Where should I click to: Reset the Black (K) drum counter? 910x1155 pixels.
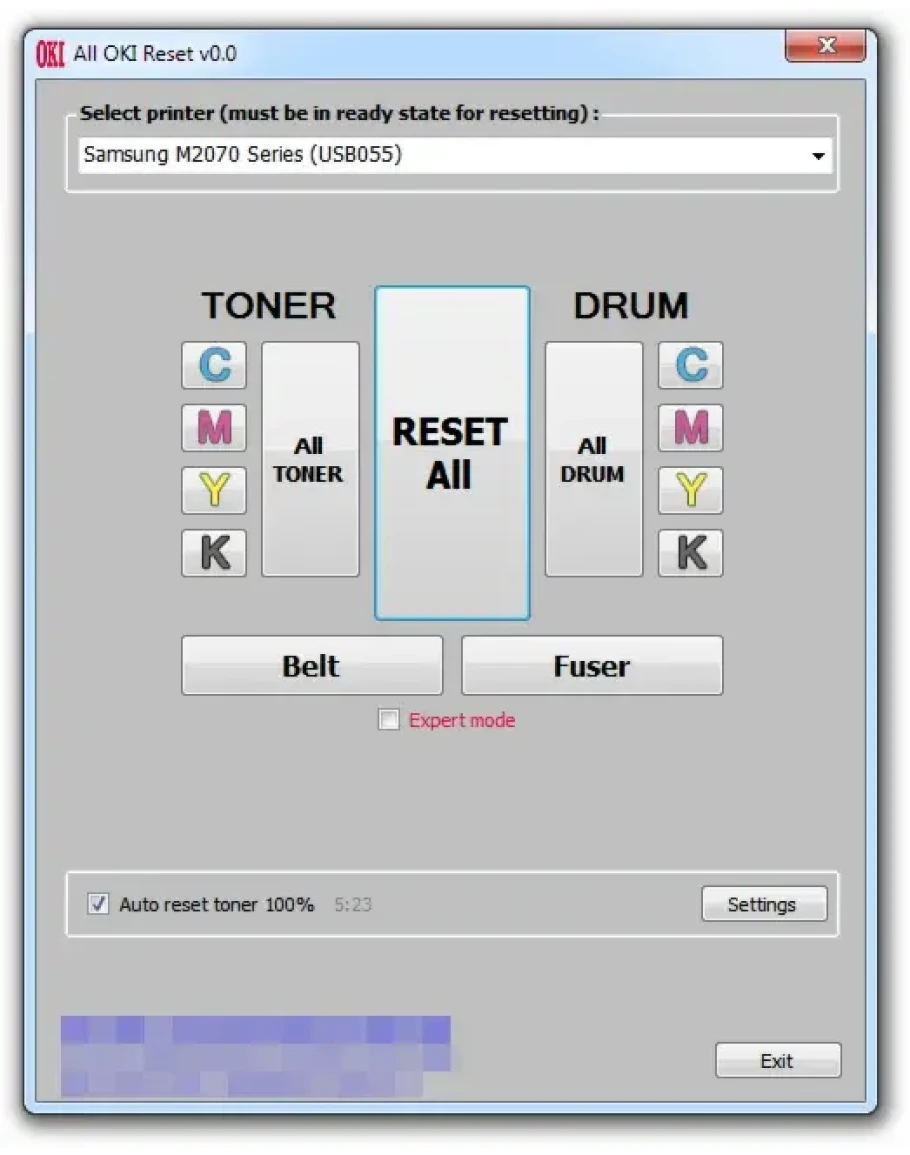click(x=690, y=553)
